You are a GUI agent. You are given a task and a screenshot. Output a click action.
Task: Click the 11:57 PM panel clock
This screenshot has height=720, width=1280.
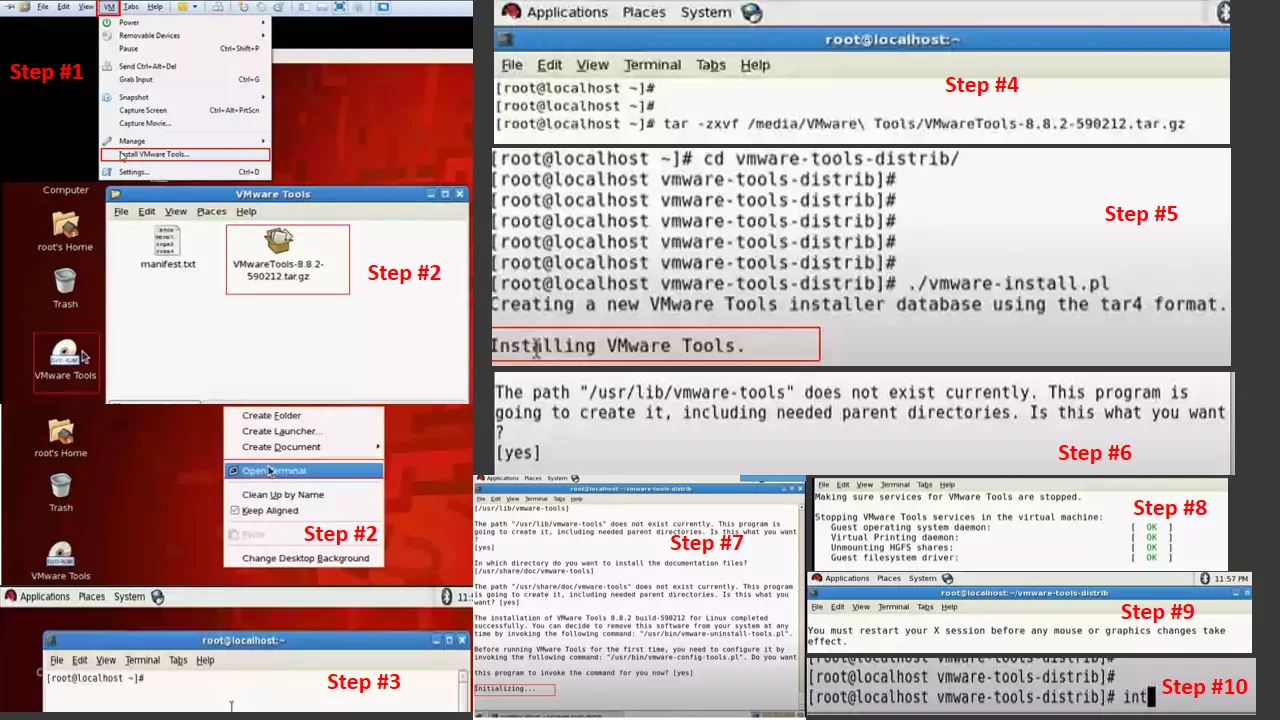click(x=1233, y=579)
